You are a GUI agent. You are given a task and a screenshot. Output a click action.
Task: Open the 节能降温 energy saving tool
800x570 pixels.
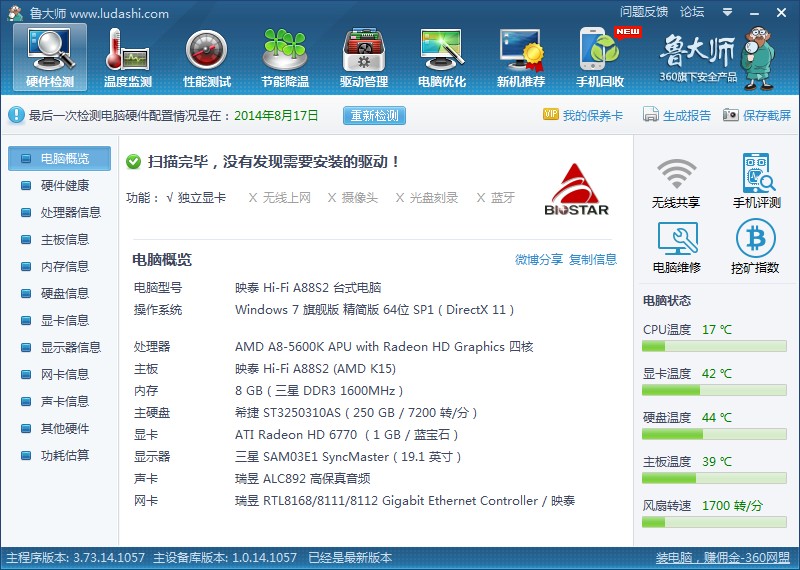click(x=285, y=58)
